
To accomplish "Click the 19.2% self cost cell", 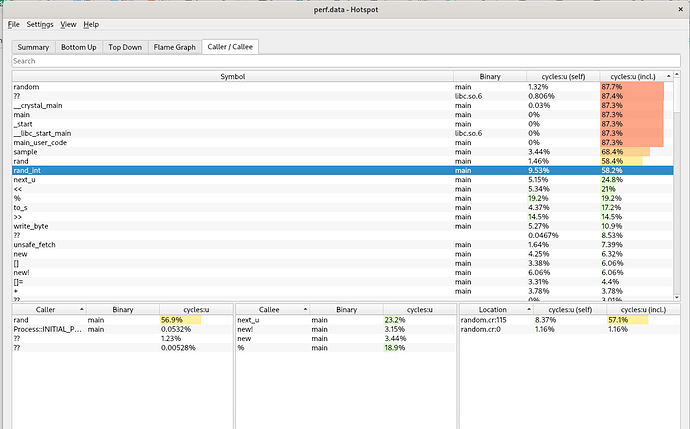I will (x=563, y=198).
